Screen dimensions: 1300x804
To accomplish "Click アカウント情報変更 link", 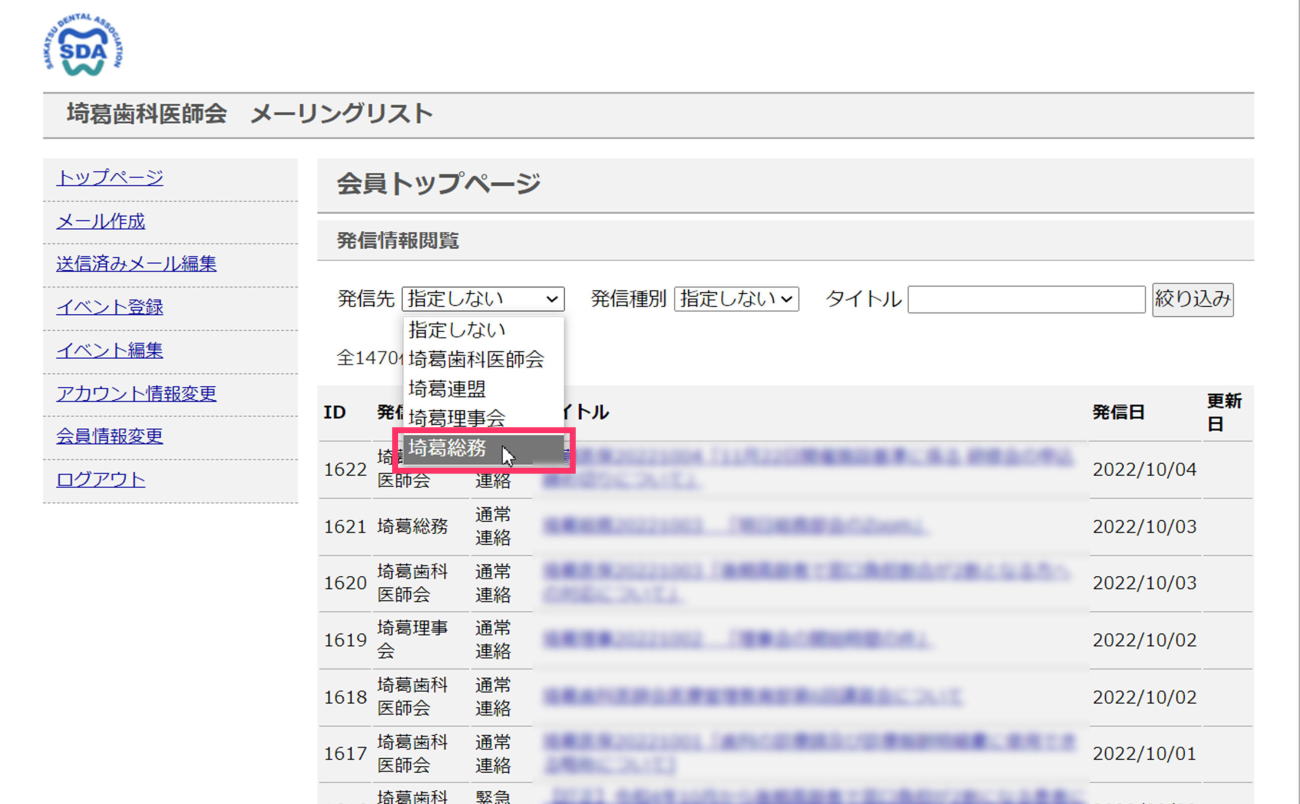I will 136,393.
